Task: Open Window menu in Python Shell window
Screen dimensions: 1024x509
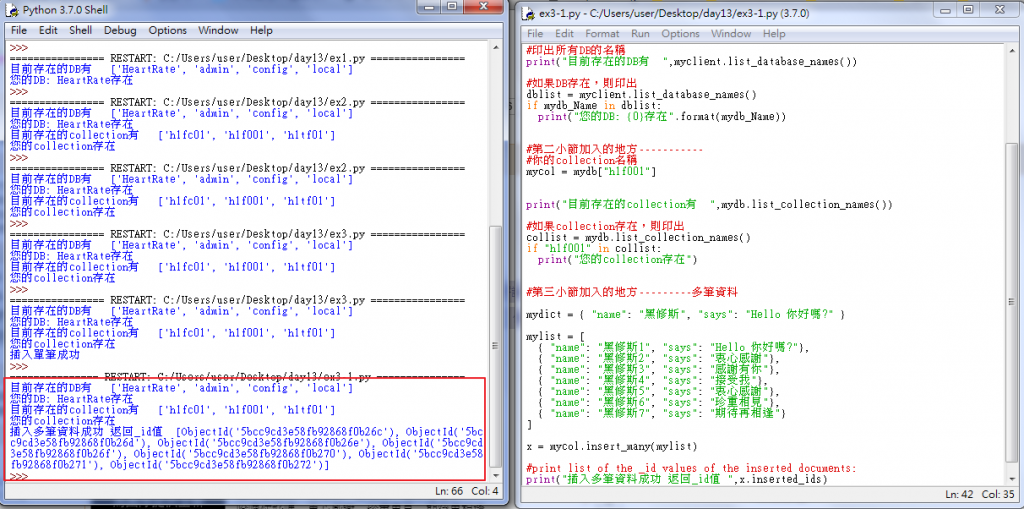Action: (218, 30)
